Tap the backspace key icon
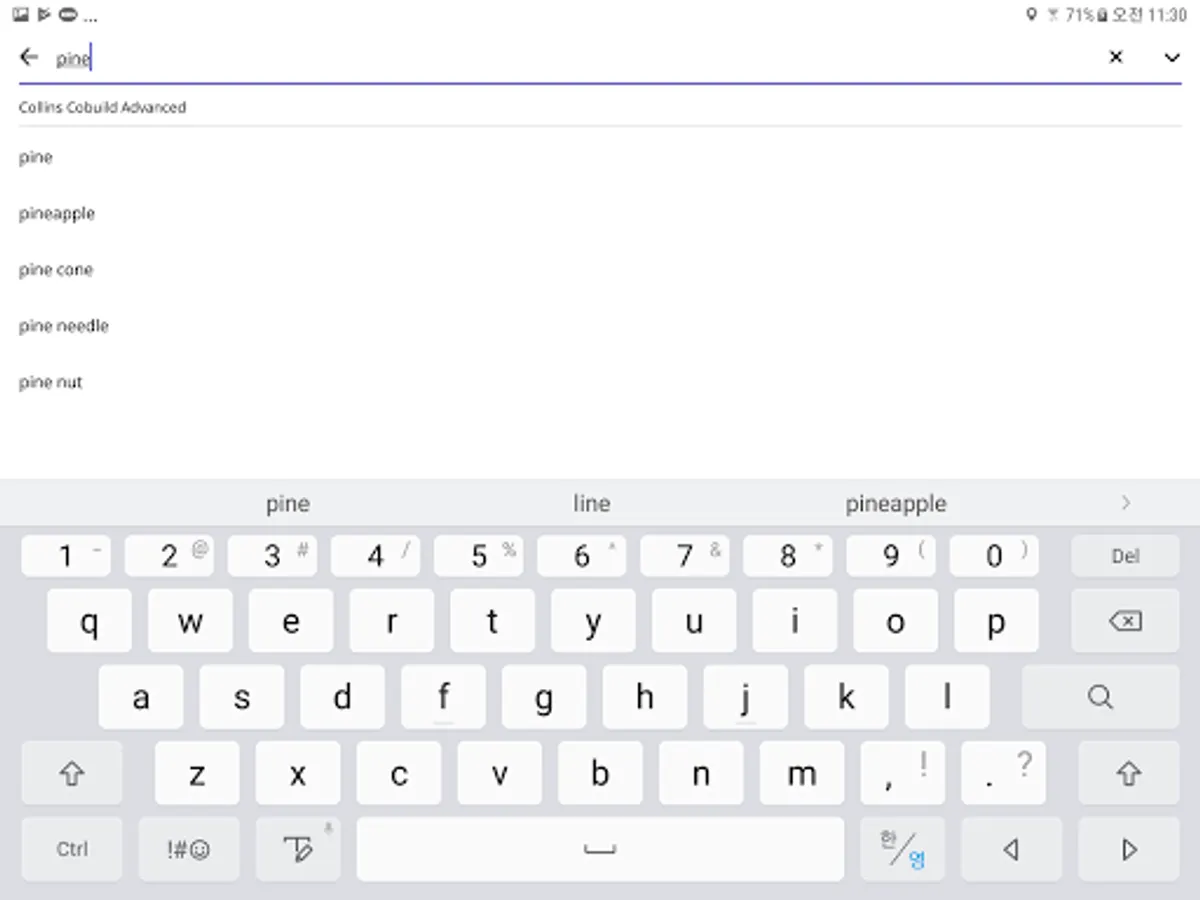Screen dimensions: 1200x900 tap(1125, 621)
